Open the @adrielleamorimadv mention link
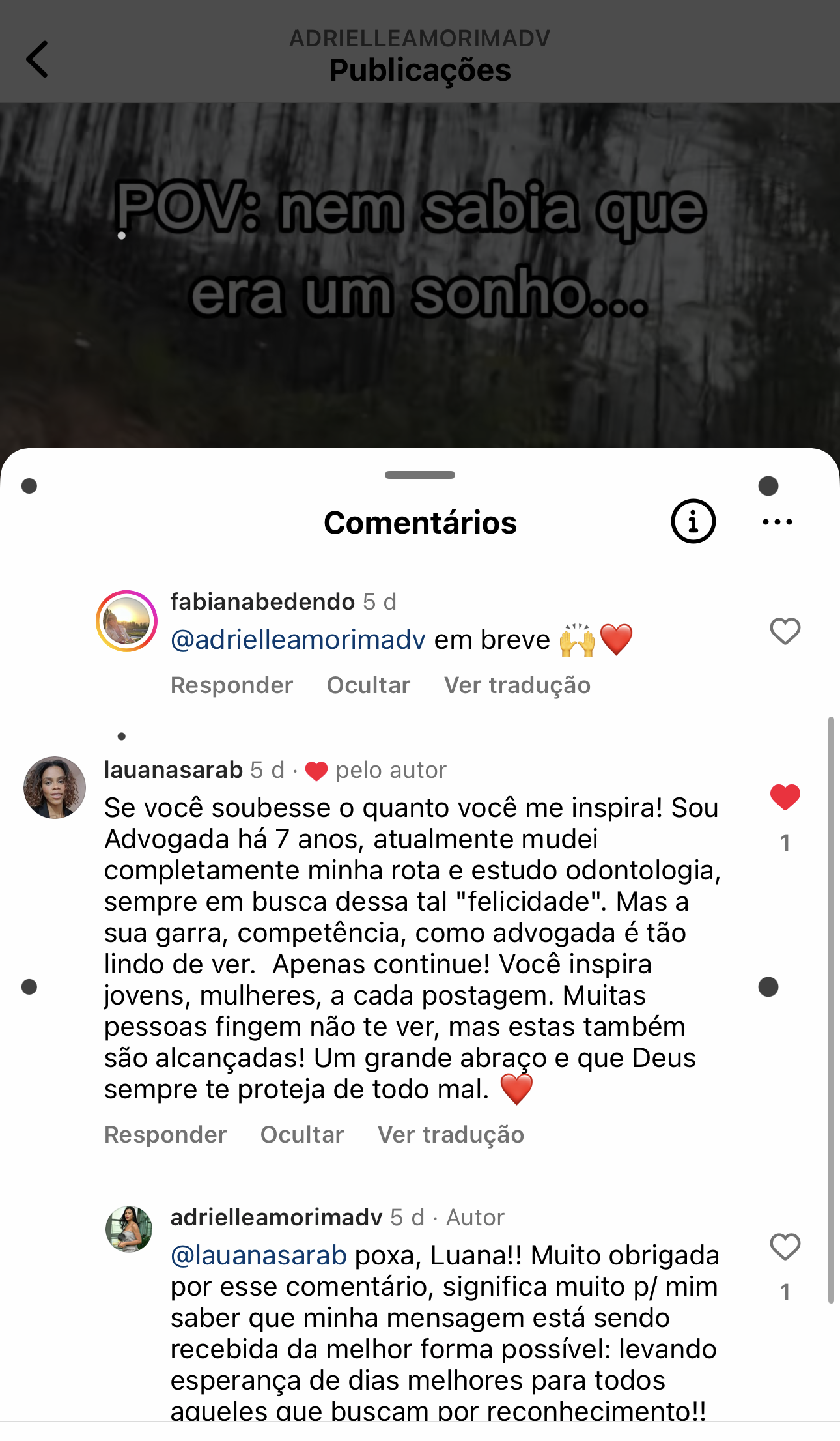840x1441 pixels. pyautogui.click(x=298, y=640)
